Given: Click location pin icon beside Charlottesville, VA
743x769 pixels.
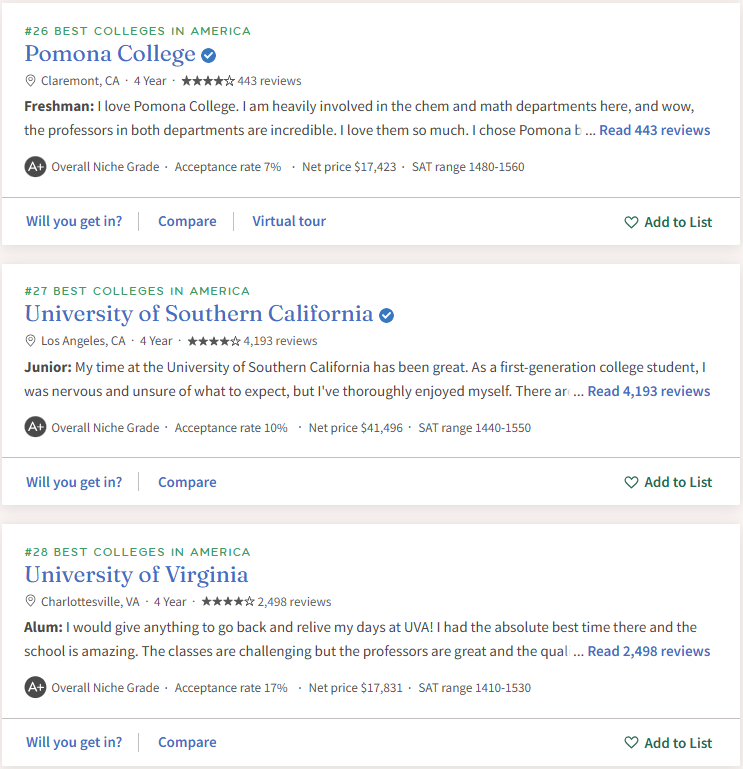Looking at the screenshot, I should tap(30, 601).
